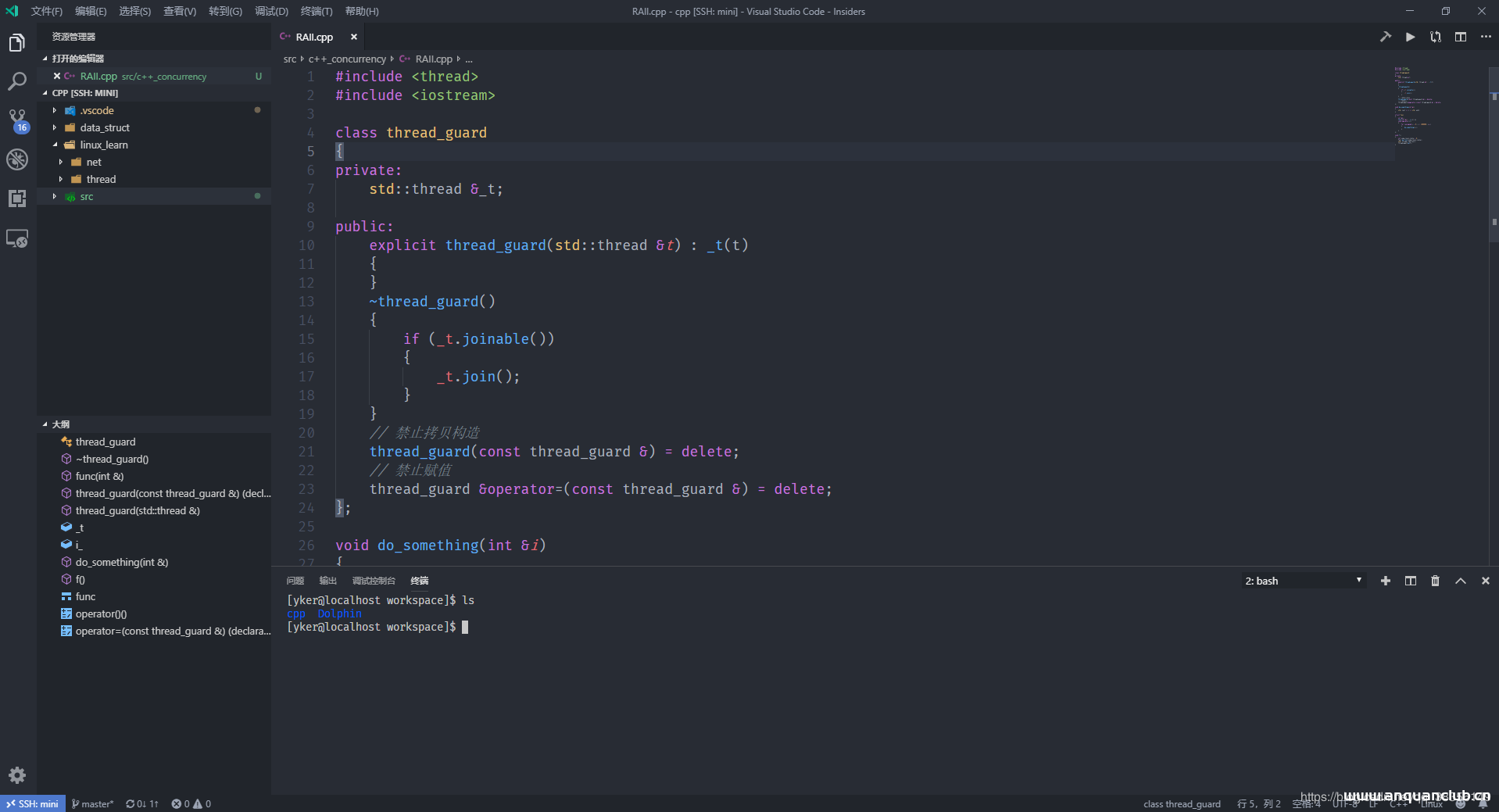Open the '2: bash' terminal dropdown
1499x812 pixels.
pyautogui.click(x=1301, y=581)
